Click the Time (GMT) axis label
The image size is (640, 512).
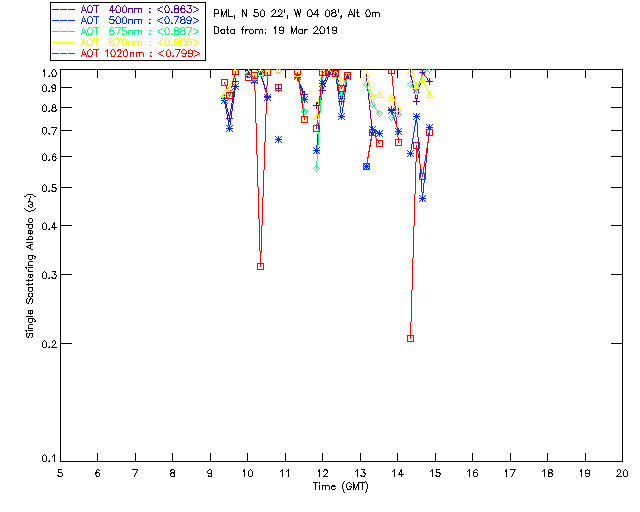(x=341, y=487)
